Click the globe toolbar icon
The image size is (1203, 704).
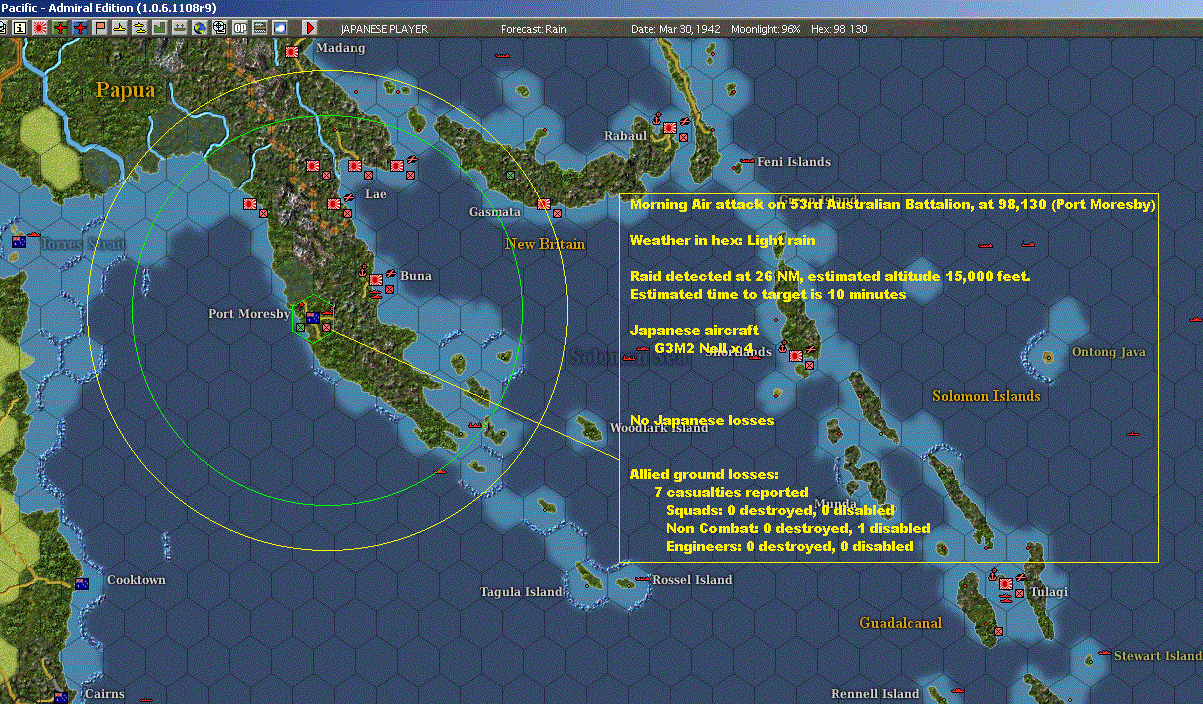pos(199,29)
